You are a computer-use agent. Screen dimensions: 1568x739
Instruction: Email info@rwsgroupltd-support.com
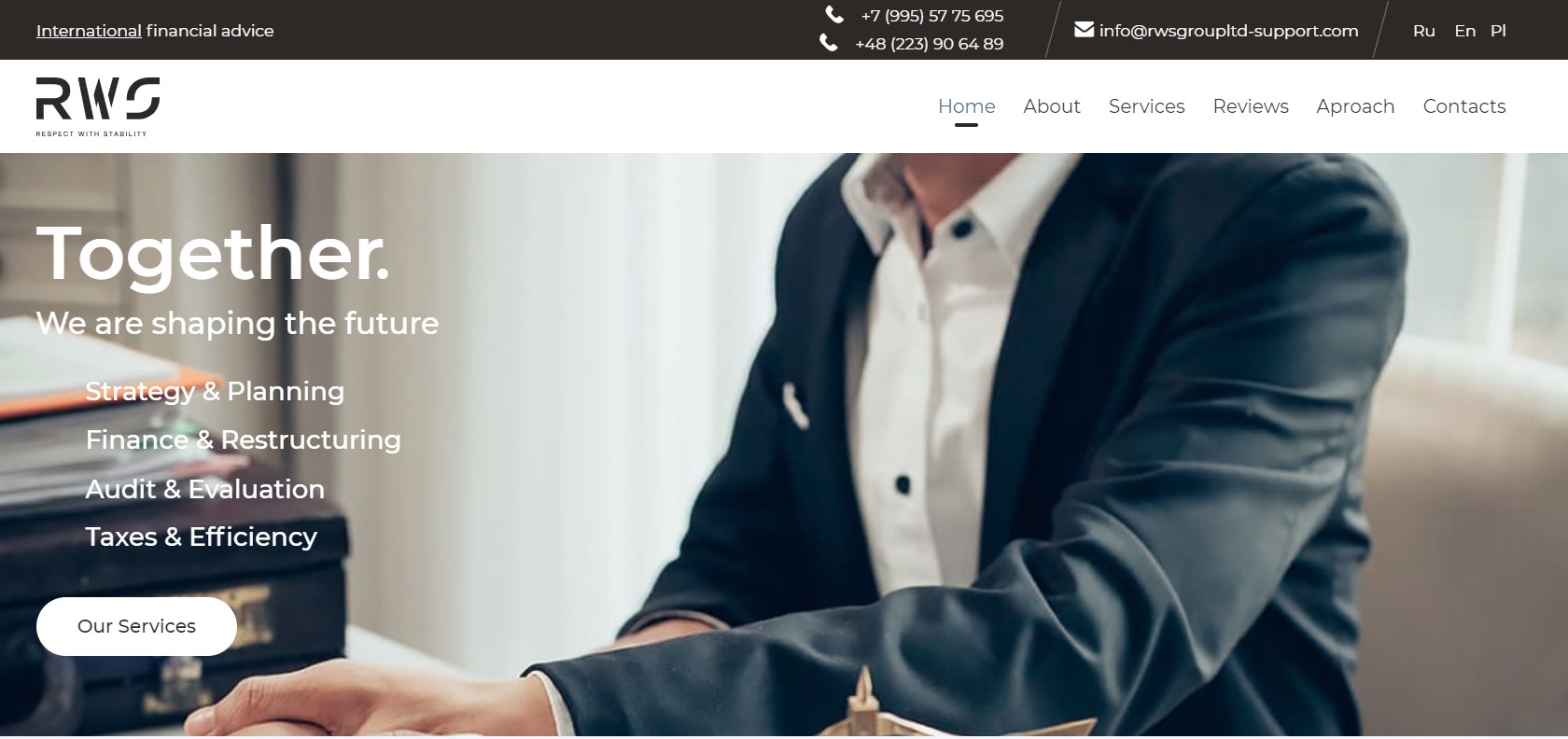point(1229,31)
